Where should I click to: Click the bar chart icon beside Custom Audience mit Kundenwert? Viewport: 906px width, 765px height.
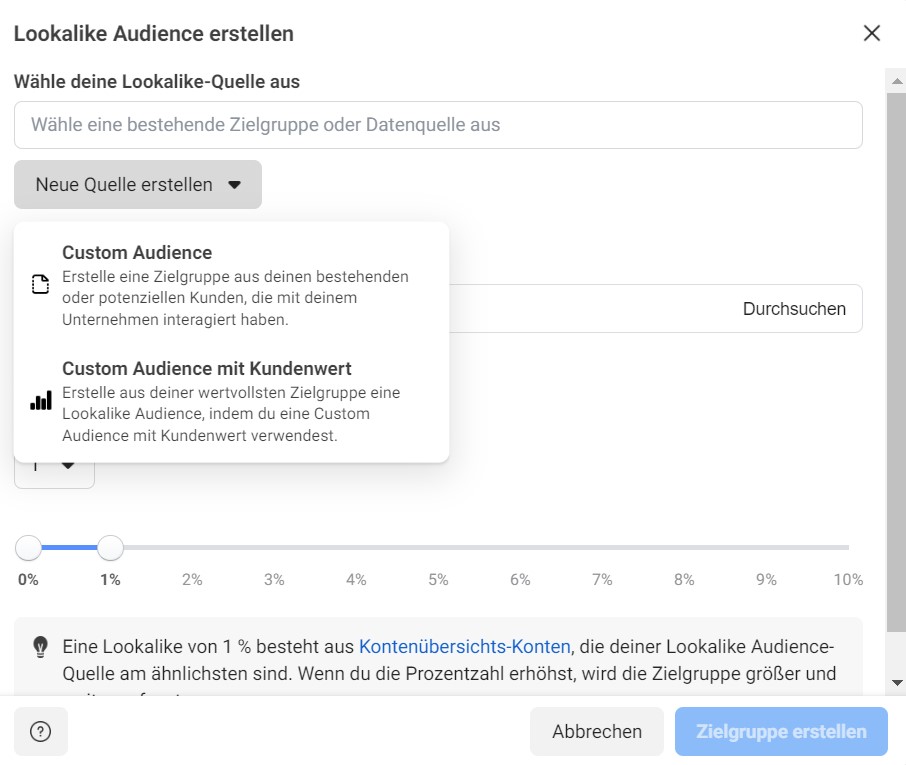coord(40,399)
